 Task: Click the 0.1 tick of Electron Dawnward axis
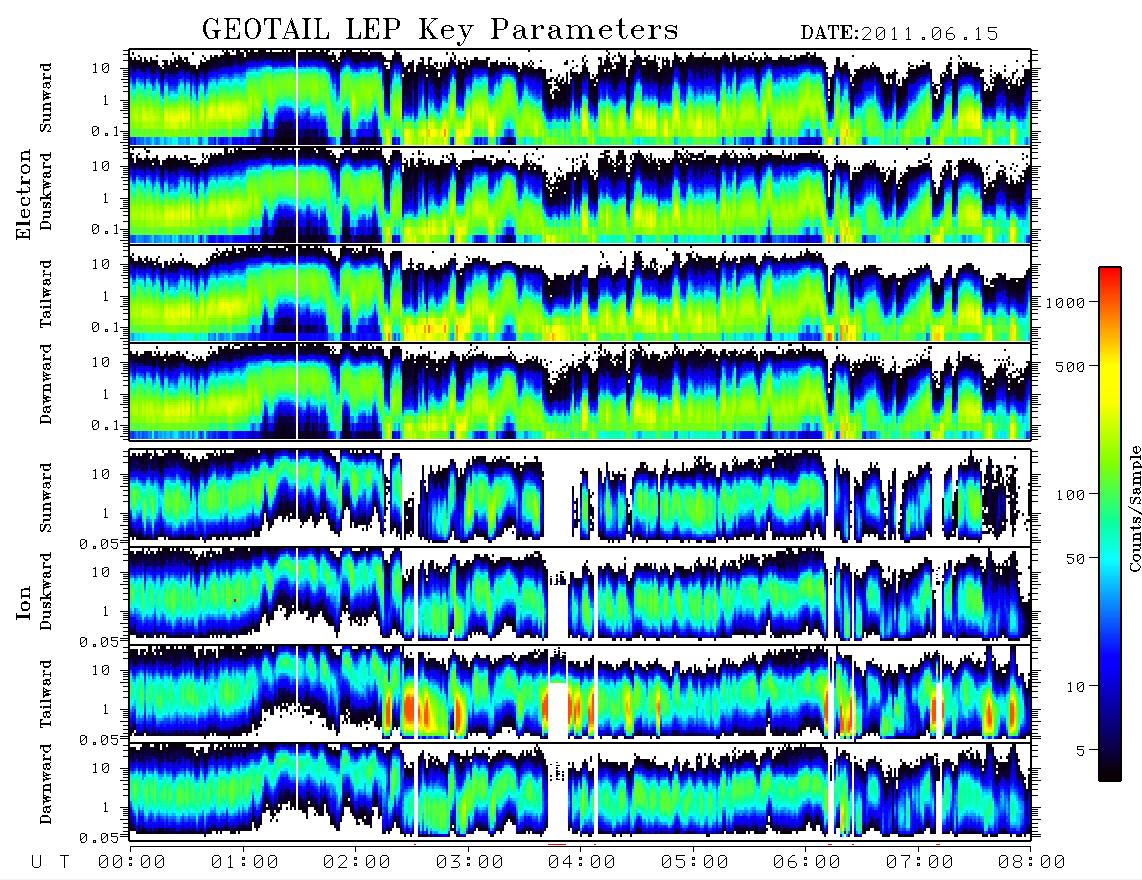click(106, 425)
